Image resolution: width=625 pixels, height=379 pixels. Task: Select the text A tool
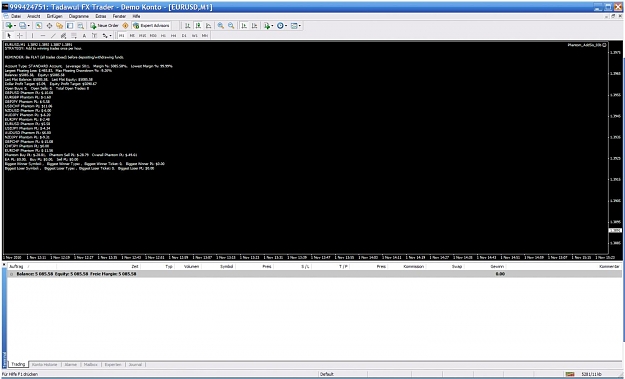(84, 35)
